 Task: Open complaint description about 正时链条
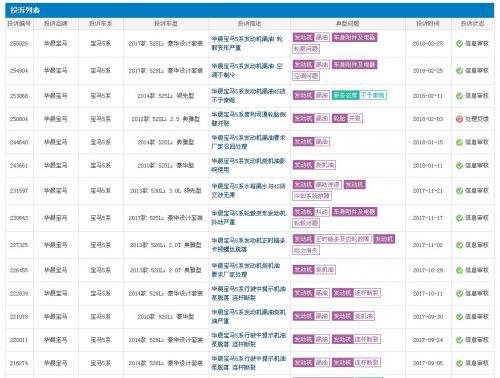coord(249,245)
